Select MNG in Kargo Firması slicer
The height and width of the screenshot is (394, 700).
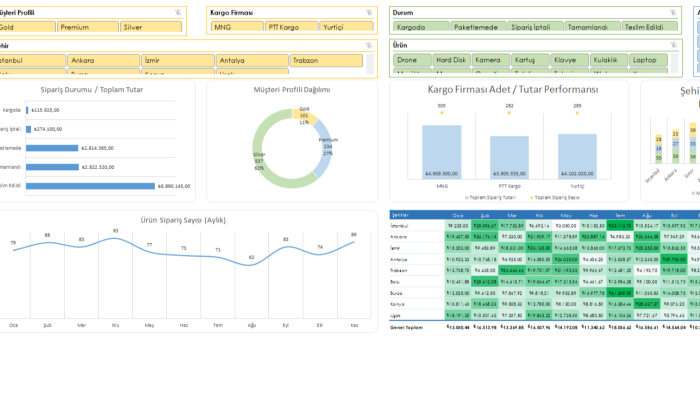(237, 27)
